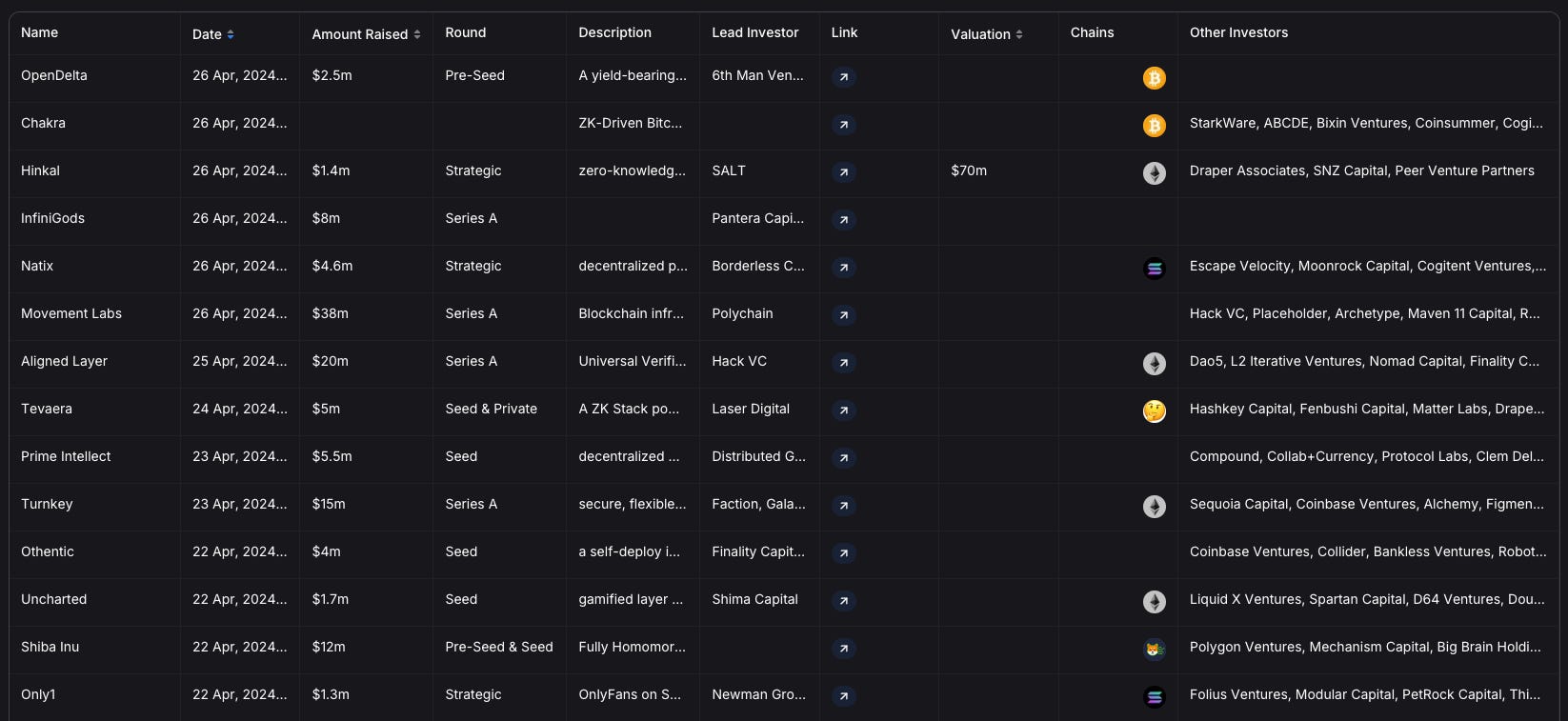Sort the table by Date column

(x=231, y=34)
